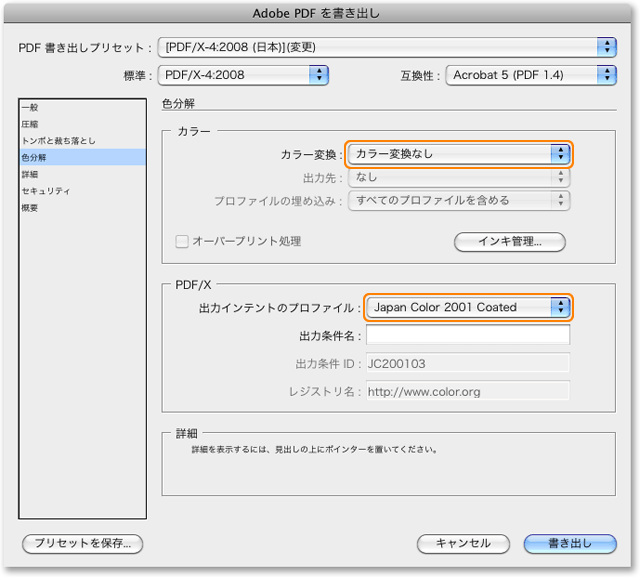Click the プロファイルの埋め込み dropdown
Screen dimensions: 640x577
click(x=459, y=200)
